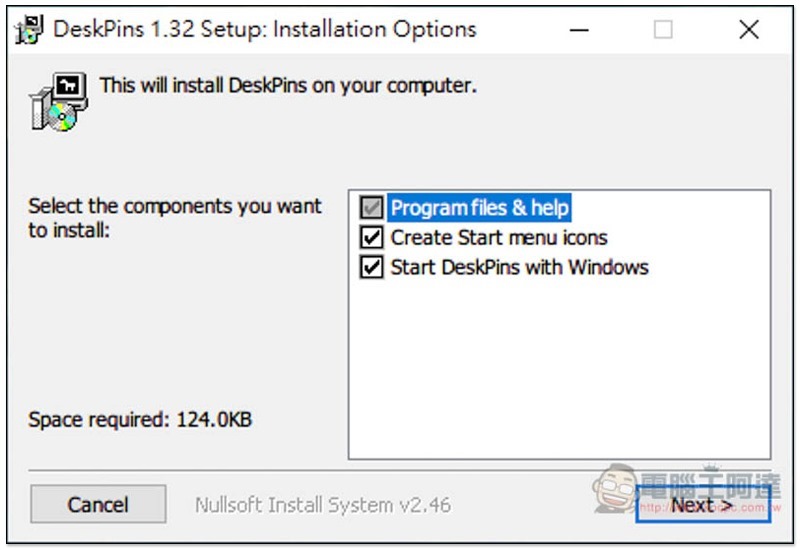Click empty area of the components list
The width and height of the screenshot is (800, 550).
(x=559, y=367)
